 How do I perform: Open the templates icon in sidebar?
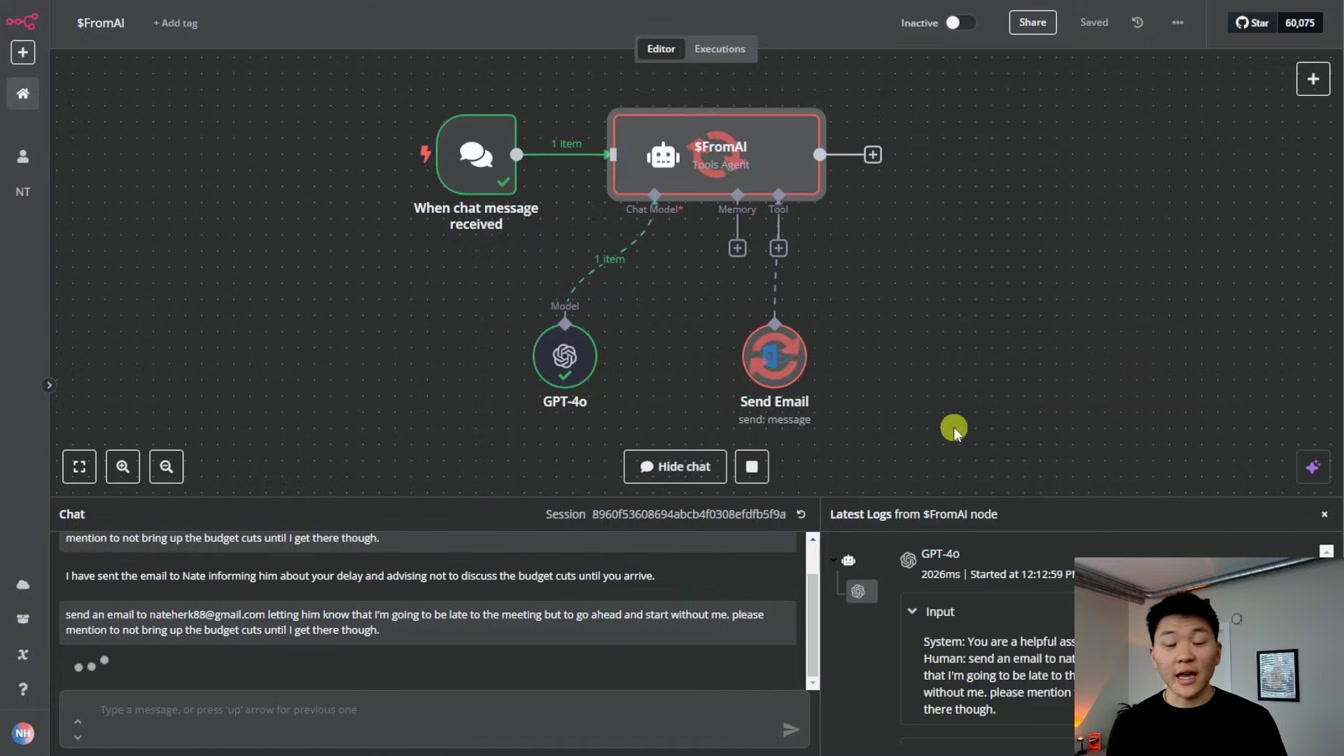[x=22, y=619]
